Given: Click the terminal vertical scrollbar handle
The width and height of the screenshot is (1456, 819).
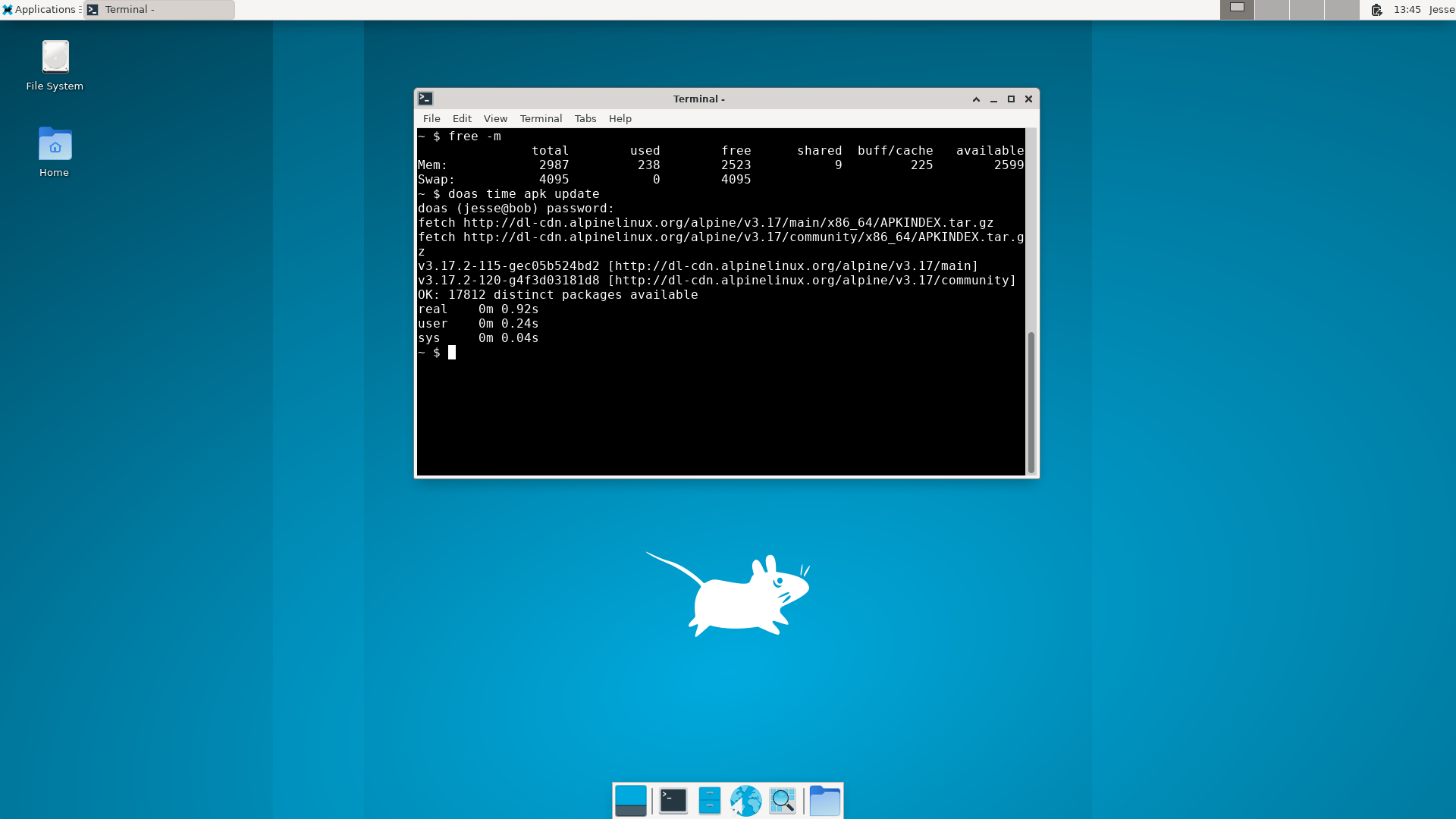Looking at the screenshot, I should (1031, 403).
